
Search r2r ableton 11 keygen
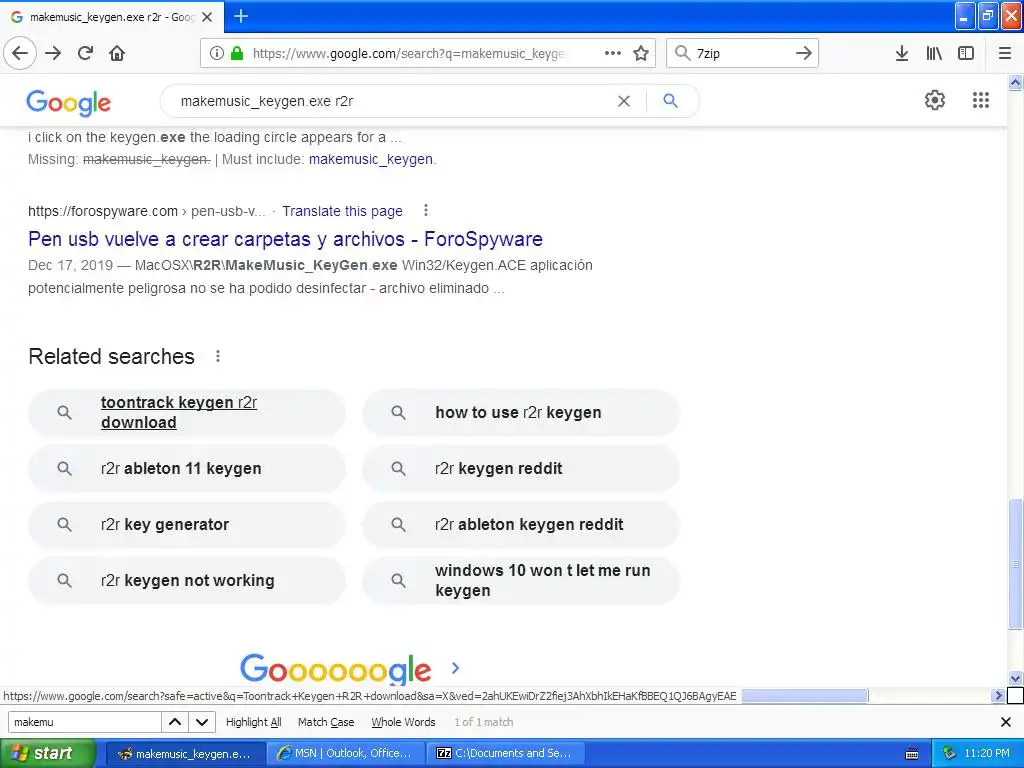coord(187,468)
